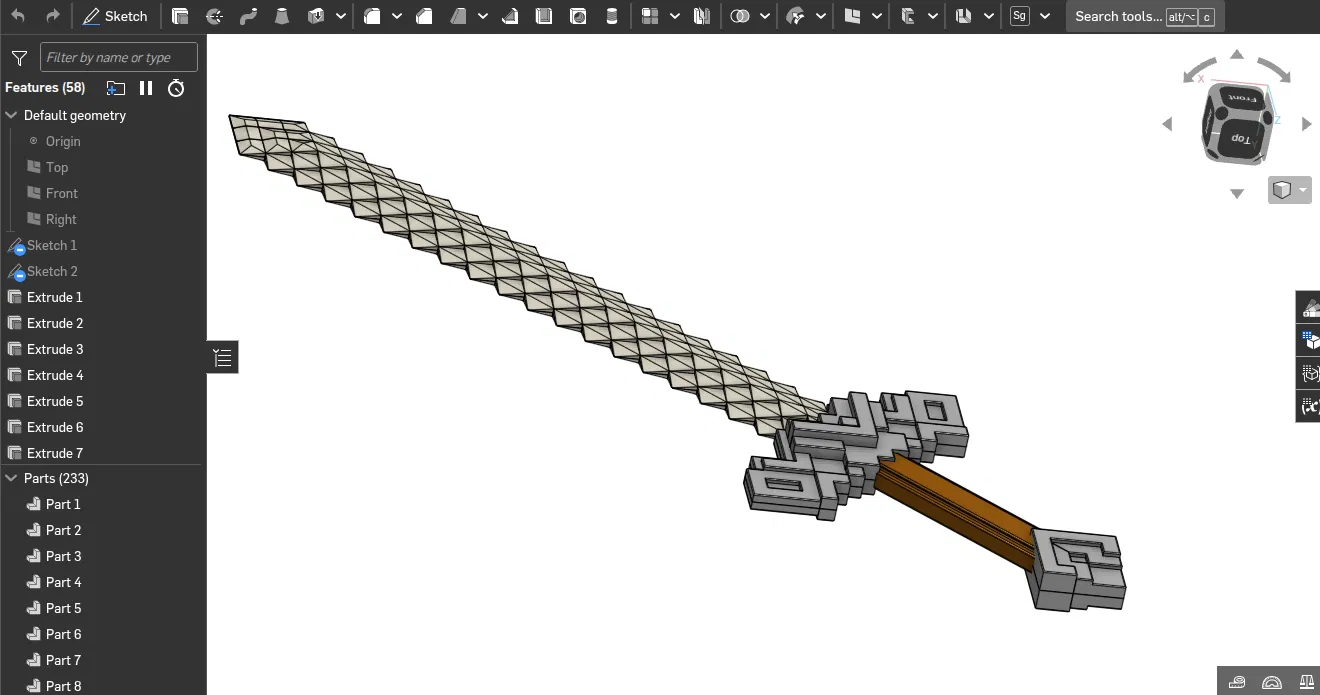
Task: Select the Chamfer tool
Action: [424, 16]
